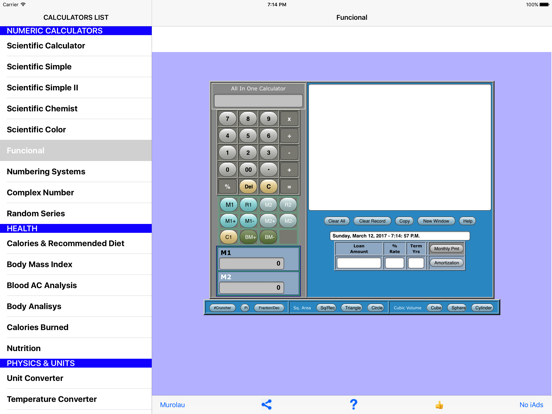The image size is (552, 414).
Task: Tap the 3 digit key
Action: (x=268, y=152)
